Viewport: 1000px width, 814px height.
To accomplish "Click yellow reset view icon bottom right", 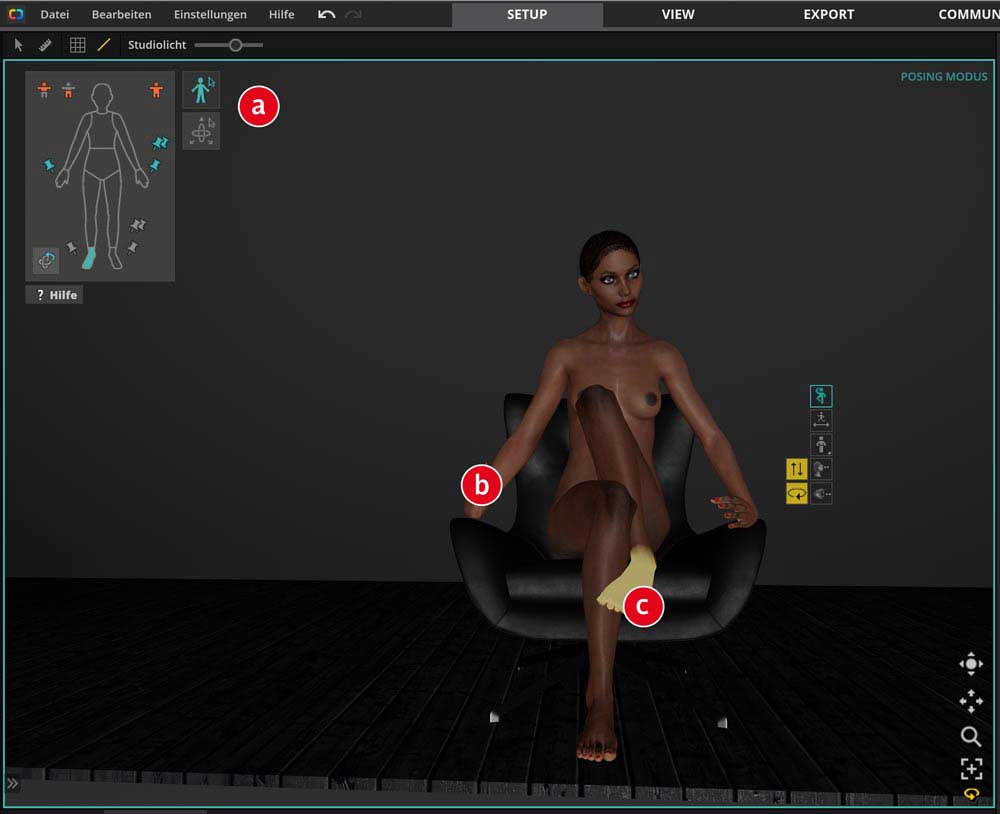I will click(971, 794).
